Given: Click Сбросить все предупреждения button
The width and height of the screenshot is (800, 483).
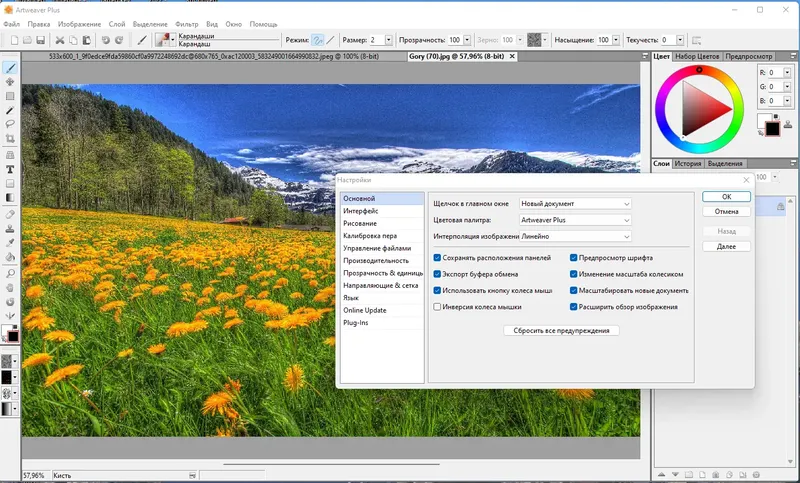Looking at the screenshot, I should (x=561, y=331).
